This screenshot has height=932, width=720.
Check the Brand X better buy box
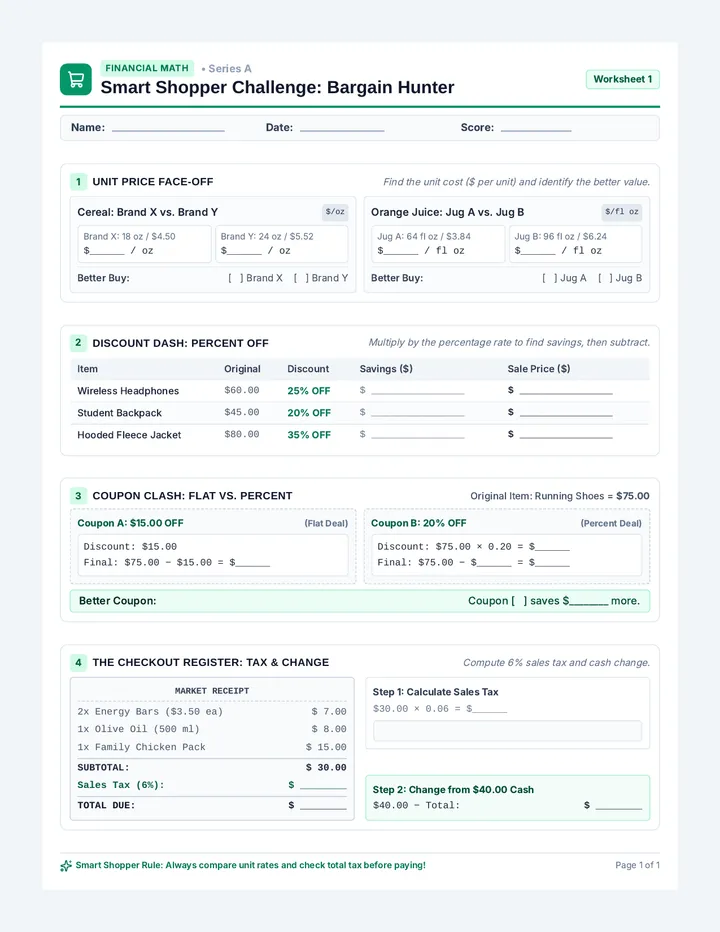235,278
